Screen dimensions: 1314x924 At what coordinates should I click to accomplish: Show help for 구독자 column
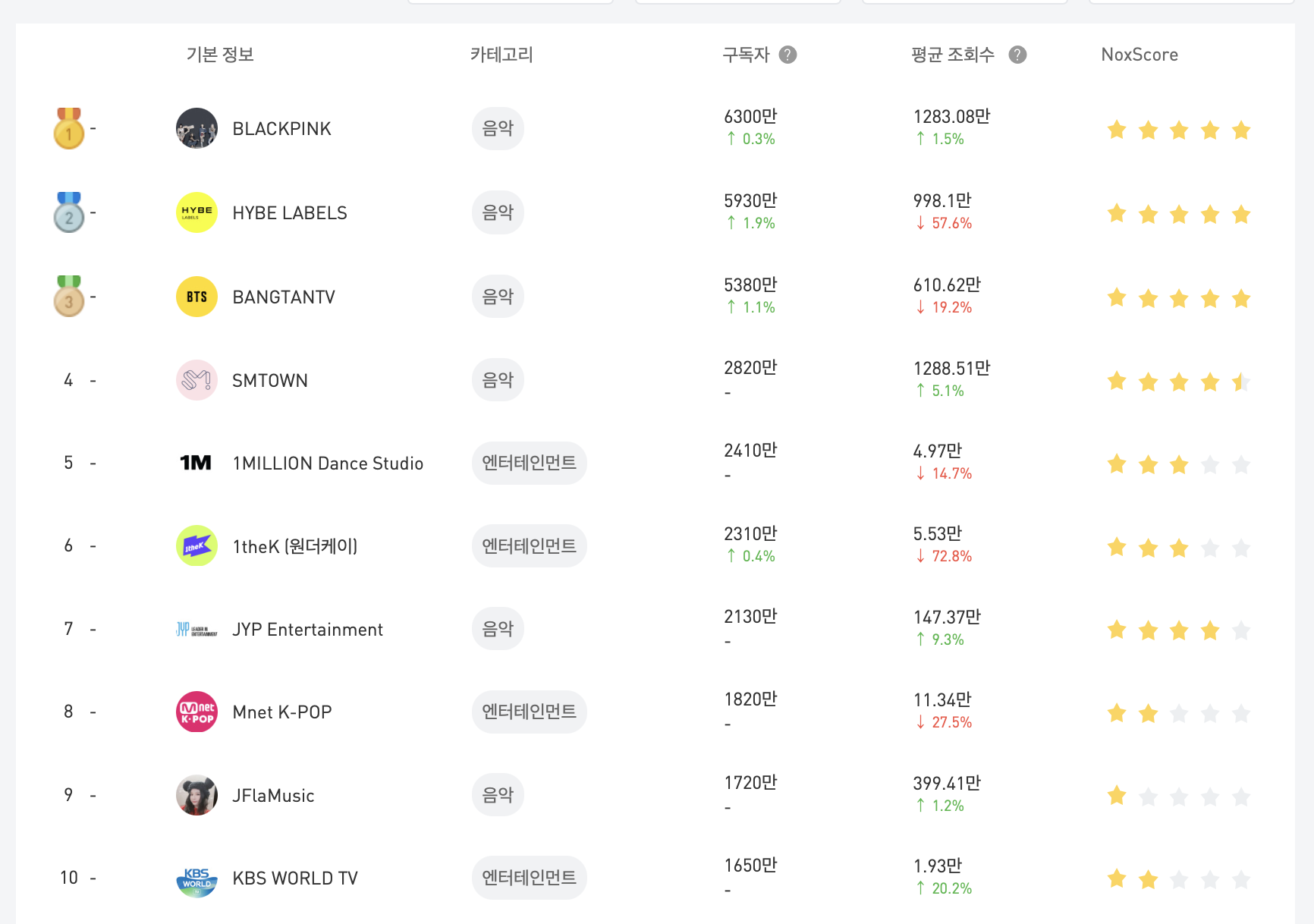click(787, 55)
